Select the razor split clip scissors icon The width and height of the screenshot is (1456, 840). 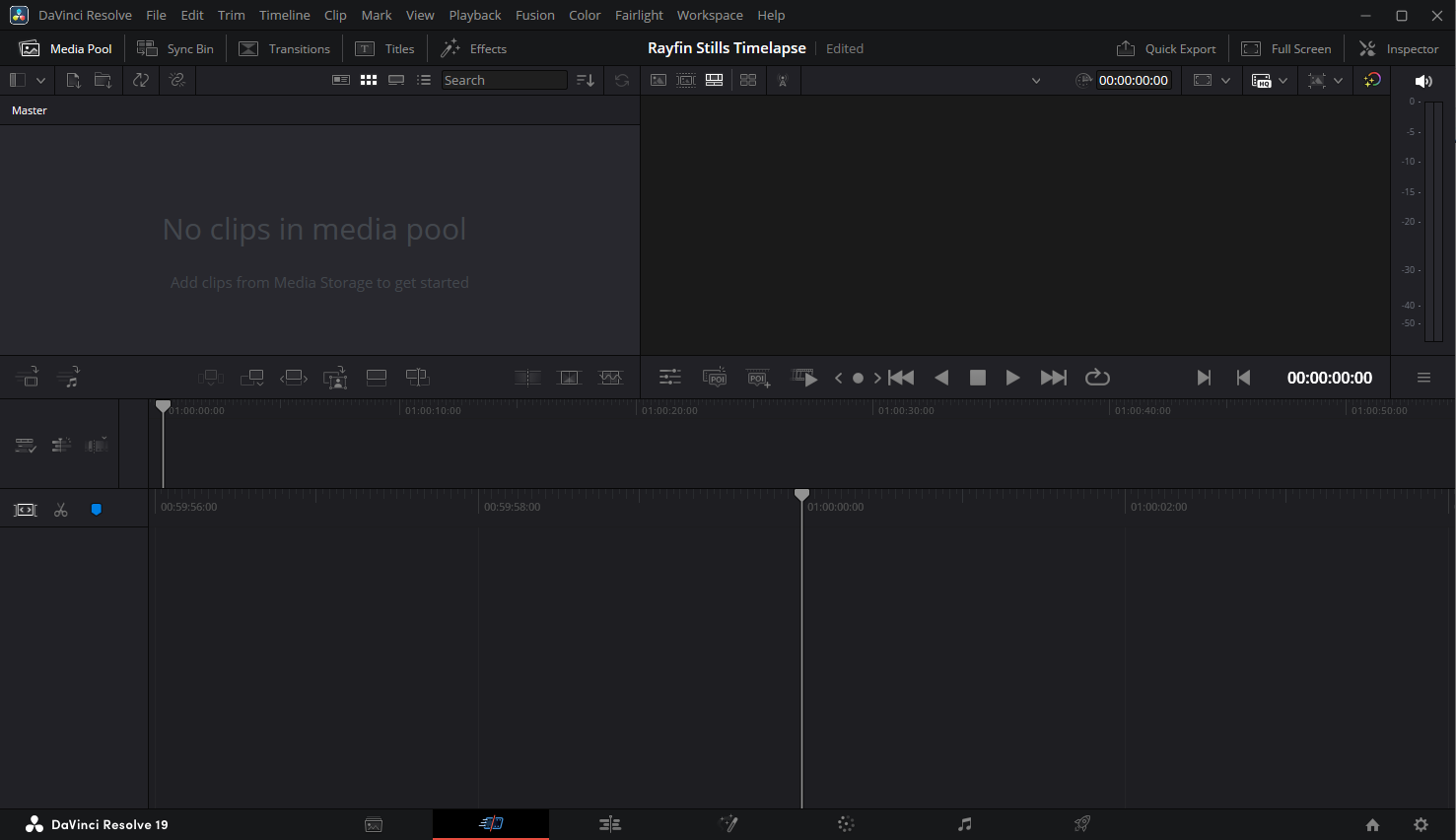(61, 510)
